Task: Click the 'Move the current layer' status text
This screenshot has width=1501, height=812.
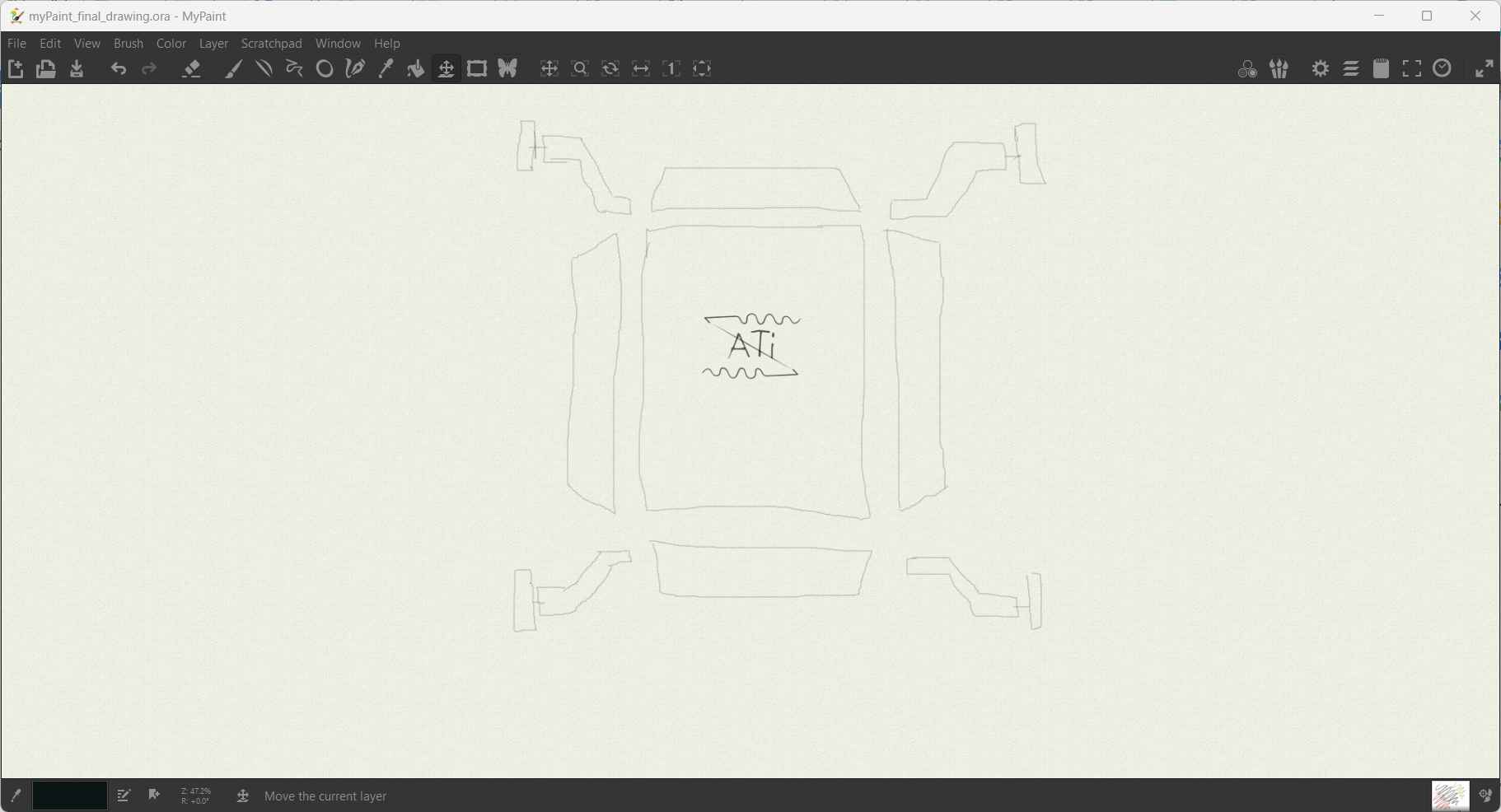Action: (325, 796)
